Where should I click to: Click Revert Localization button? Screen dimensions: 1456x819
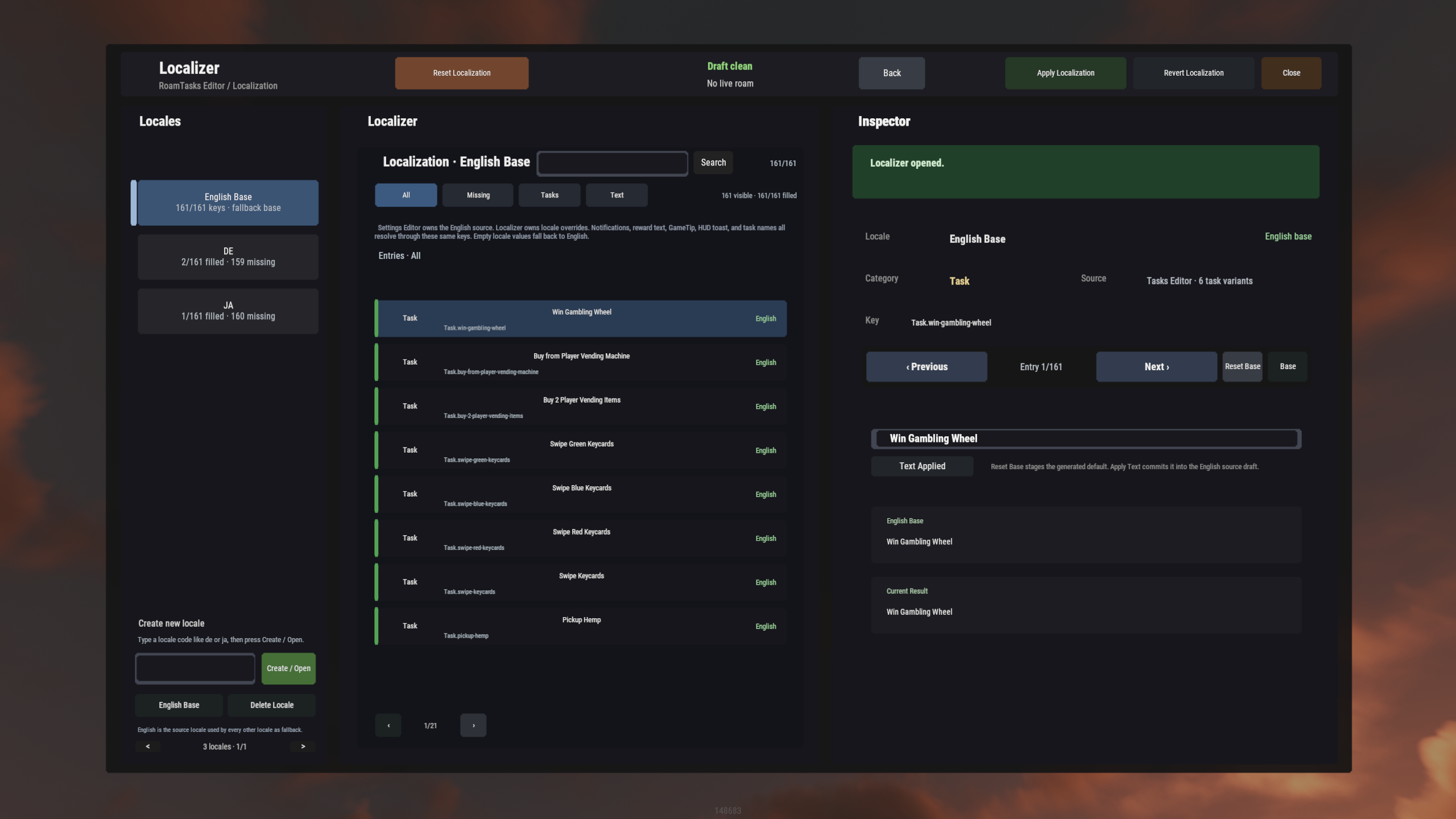coord(1193,73)
